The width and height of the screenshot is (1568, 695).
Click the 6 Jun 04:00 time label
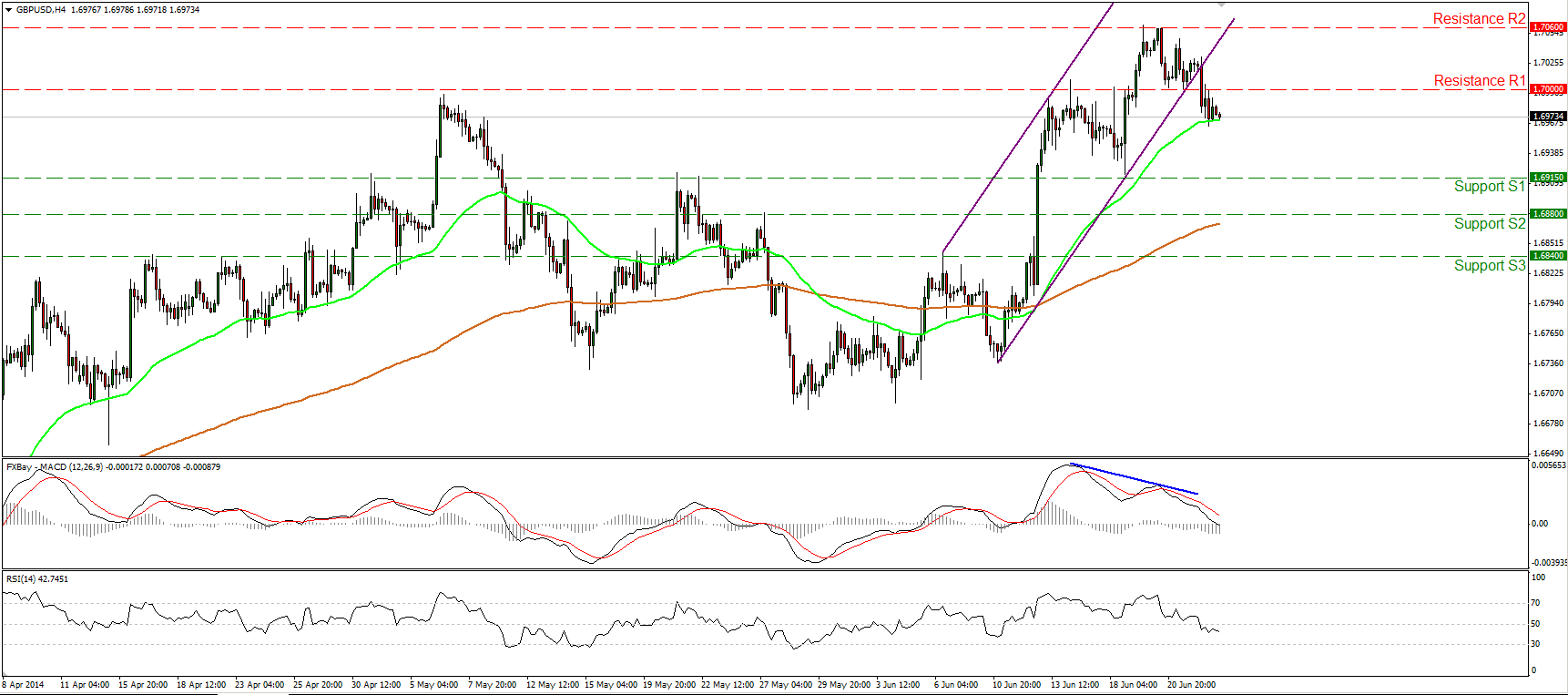956,685
